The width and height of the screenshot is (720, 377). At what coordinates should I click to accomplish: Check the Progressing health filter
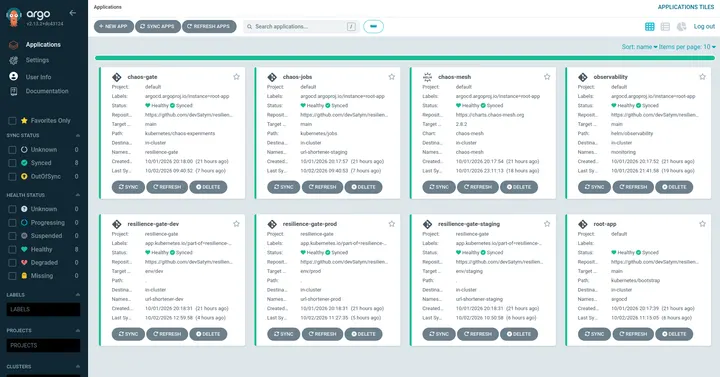(12, 223)
